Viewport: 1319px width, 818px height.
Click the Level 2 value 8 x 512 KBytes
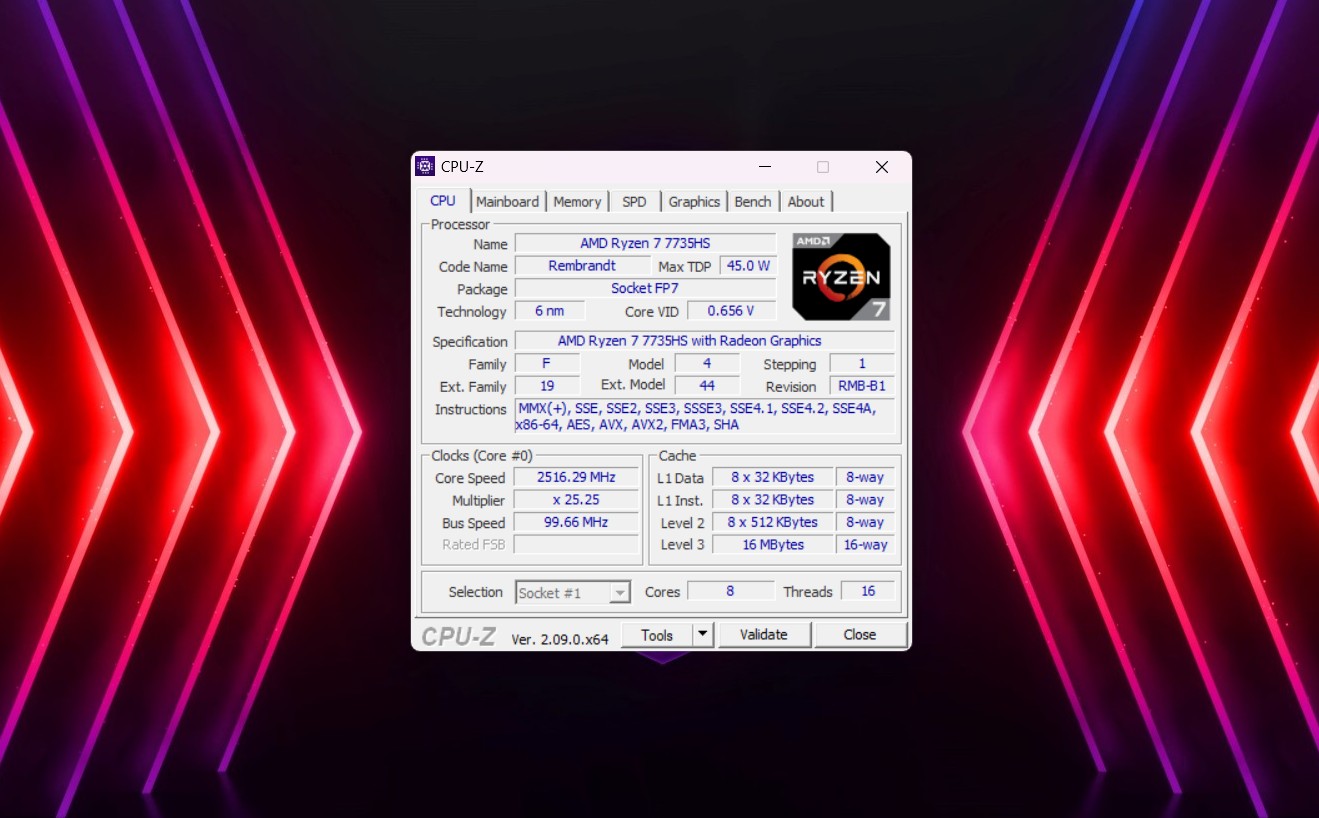click(x=772, y=522)
